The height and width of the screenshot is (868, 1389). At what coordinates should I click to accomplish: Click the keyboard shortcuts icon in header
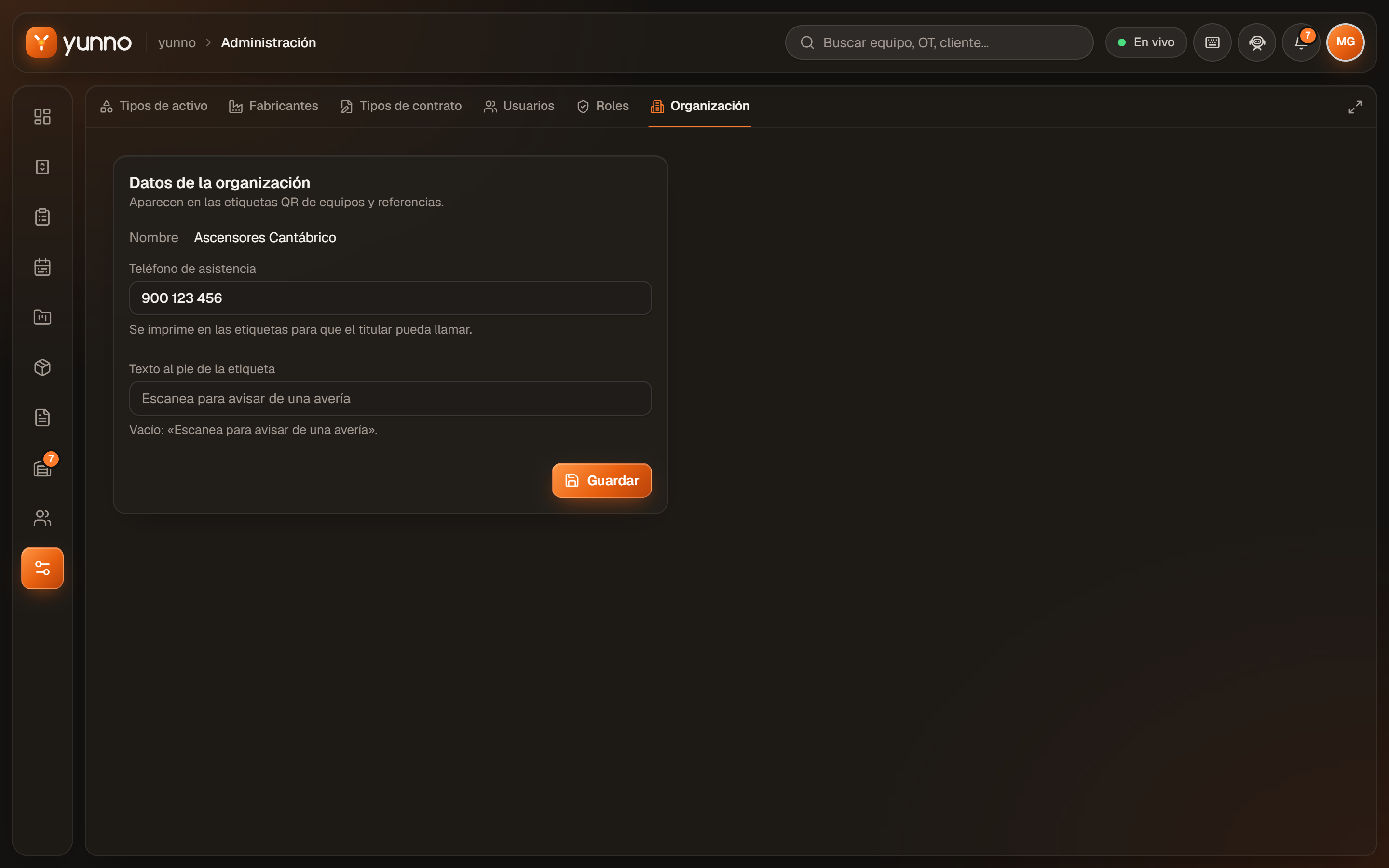[x=1212, y=42]
